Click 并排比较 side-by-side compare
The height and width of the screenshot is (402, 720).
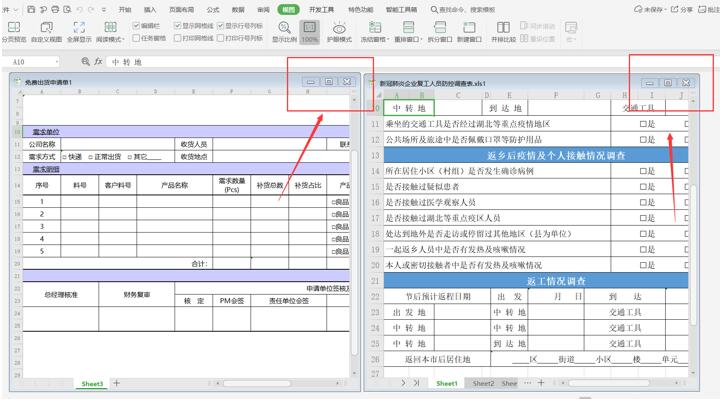click(503, 32)
